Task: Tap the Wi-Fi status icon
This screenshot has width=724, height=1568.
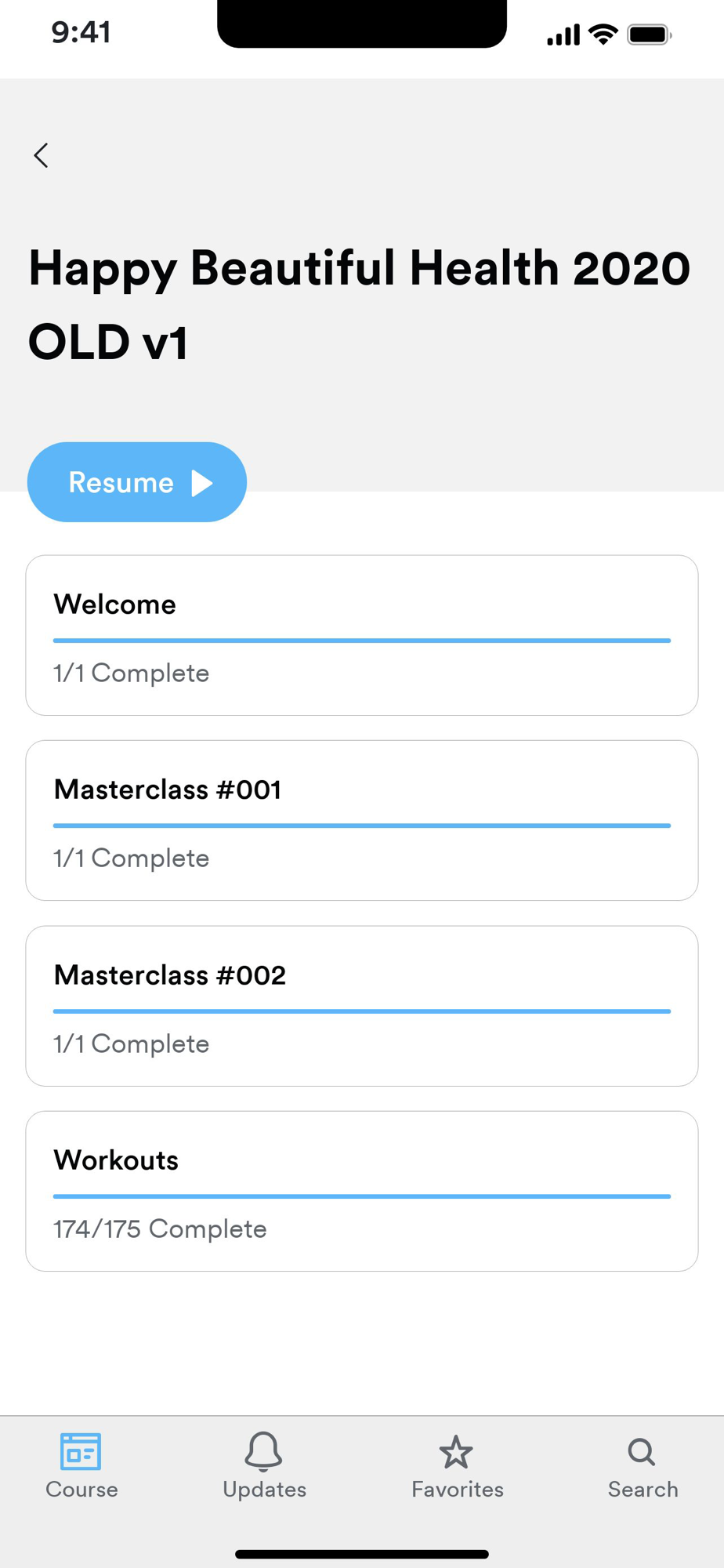Action: [603, 34]
